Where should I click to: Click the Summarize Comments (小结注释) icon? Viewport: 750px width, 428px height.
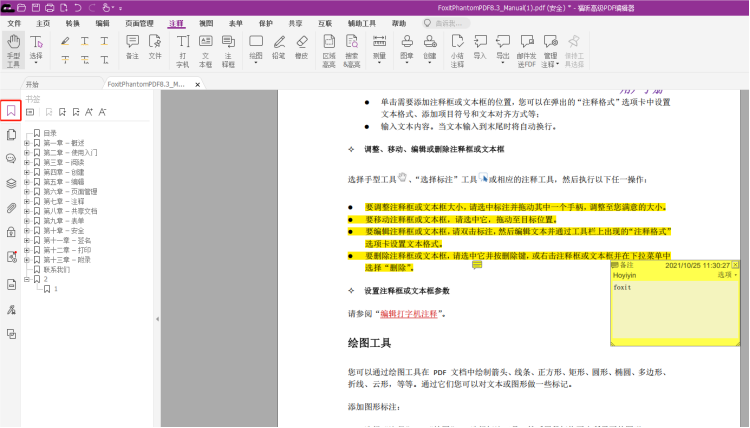tap(457, 51)
